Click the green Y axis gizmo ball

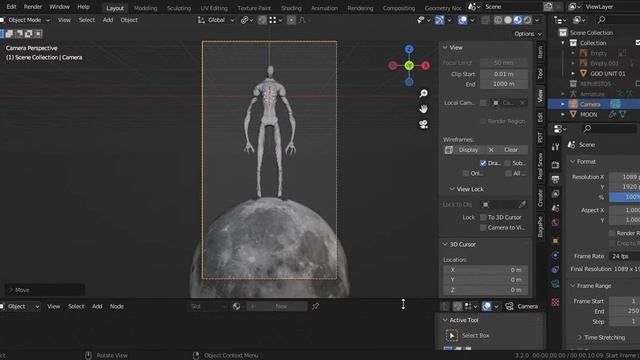pos(409,65)
